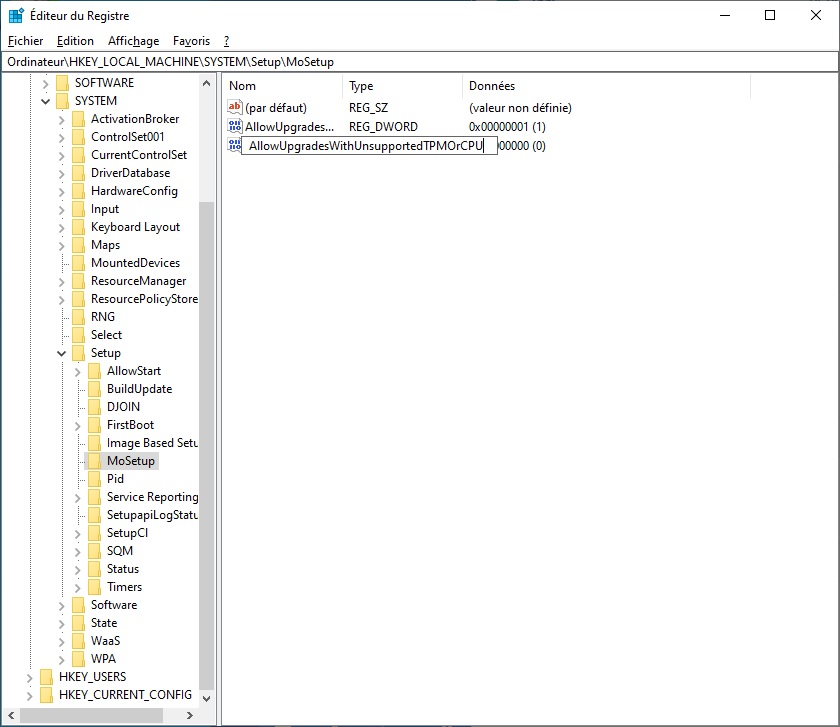Click the registry path address bar
Viewport: 840px width, 727px height.
(420, 62)
